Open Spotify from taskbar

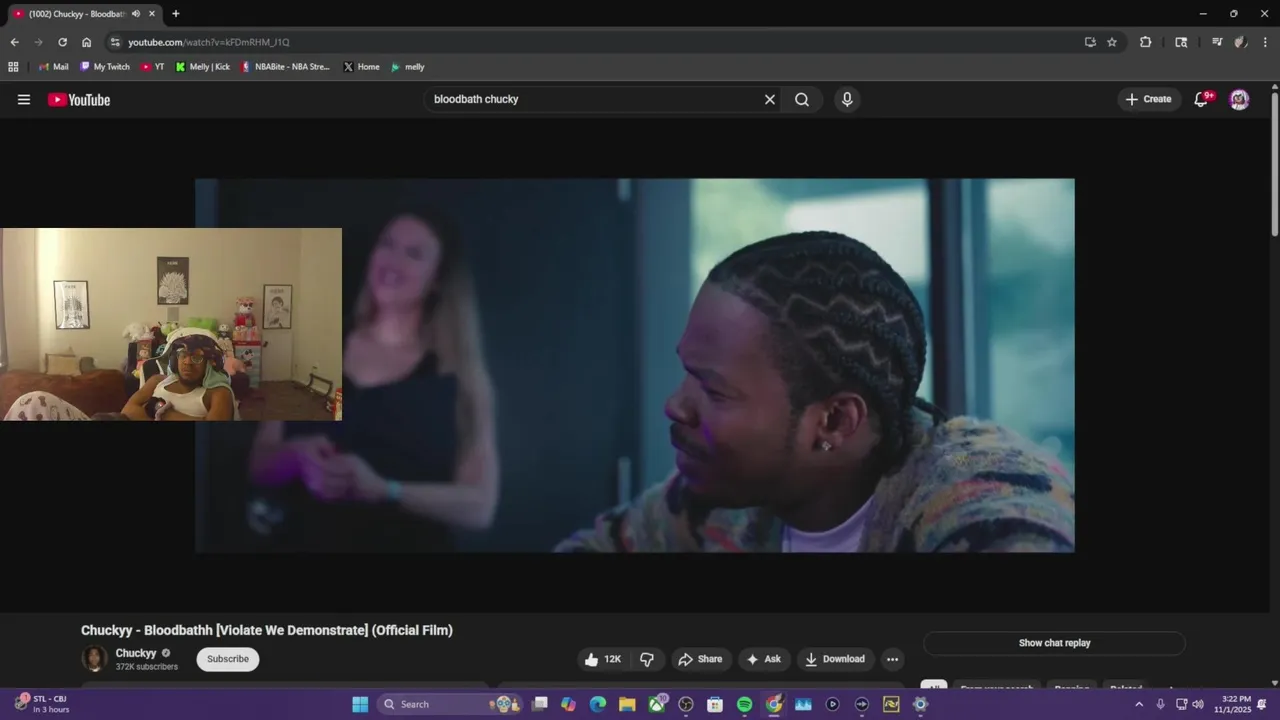744,704
